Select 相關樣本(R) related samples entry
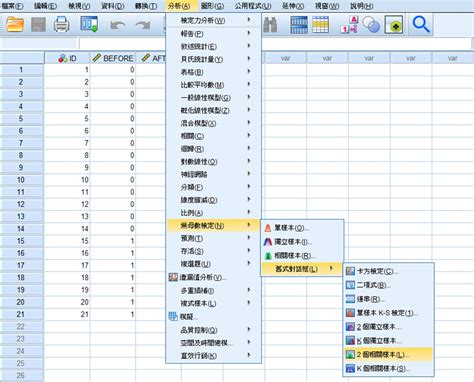Image resolution: width=474 pixels, height=382 pixels. tap(302, 256)
